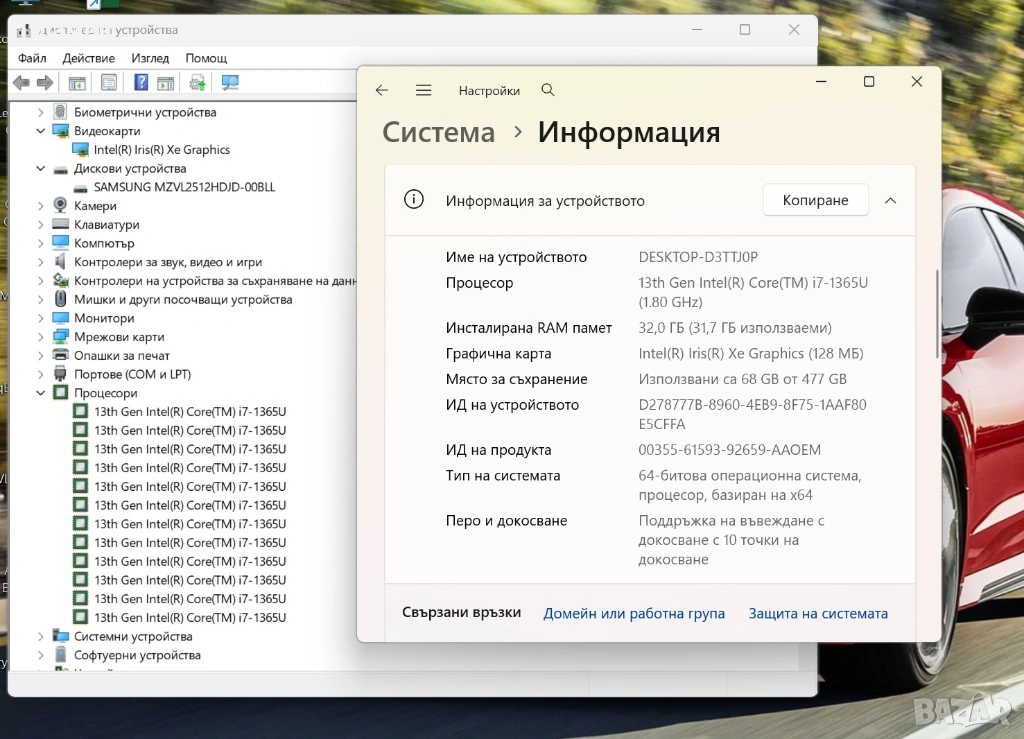The height and width of the screenshot is (739, 1024).
Task: Collapse the Процесори tree node
Action: point(41,393)
